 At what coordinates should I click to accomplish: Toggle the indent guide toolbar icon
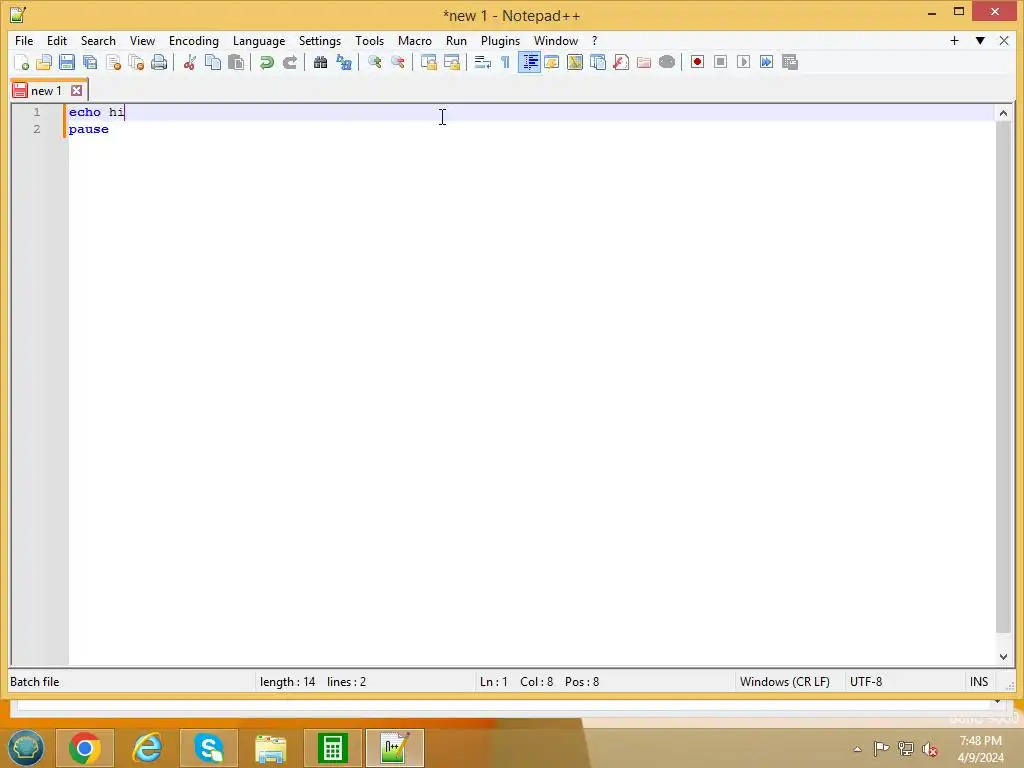(529, 62)
